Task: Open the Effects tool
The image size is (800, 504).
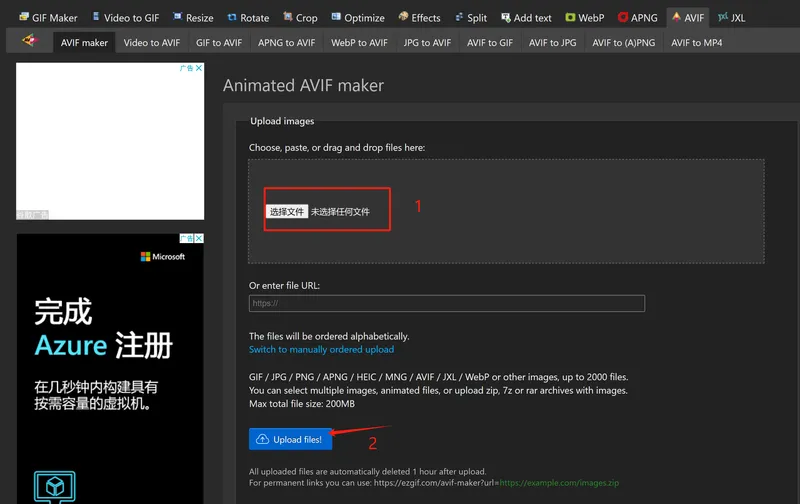Action: 419,18
